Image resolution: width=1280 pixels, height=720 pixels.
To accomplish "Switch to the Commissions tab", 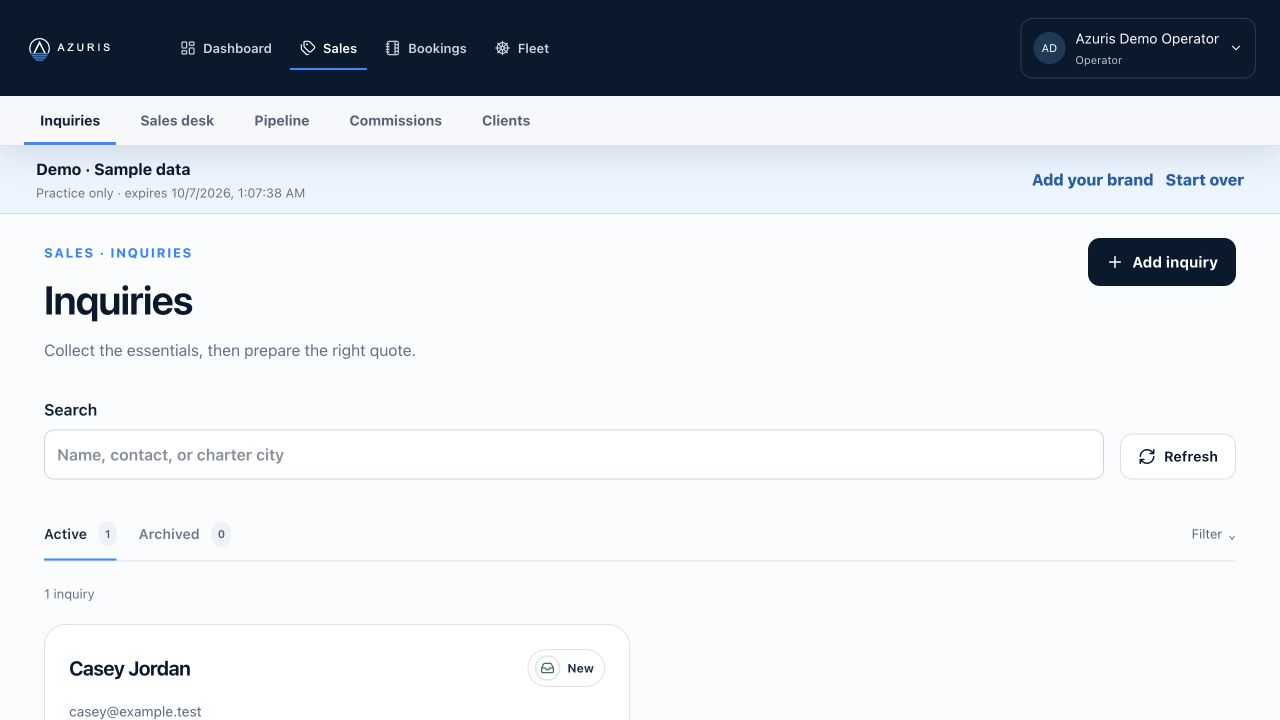I will [396, 120].
